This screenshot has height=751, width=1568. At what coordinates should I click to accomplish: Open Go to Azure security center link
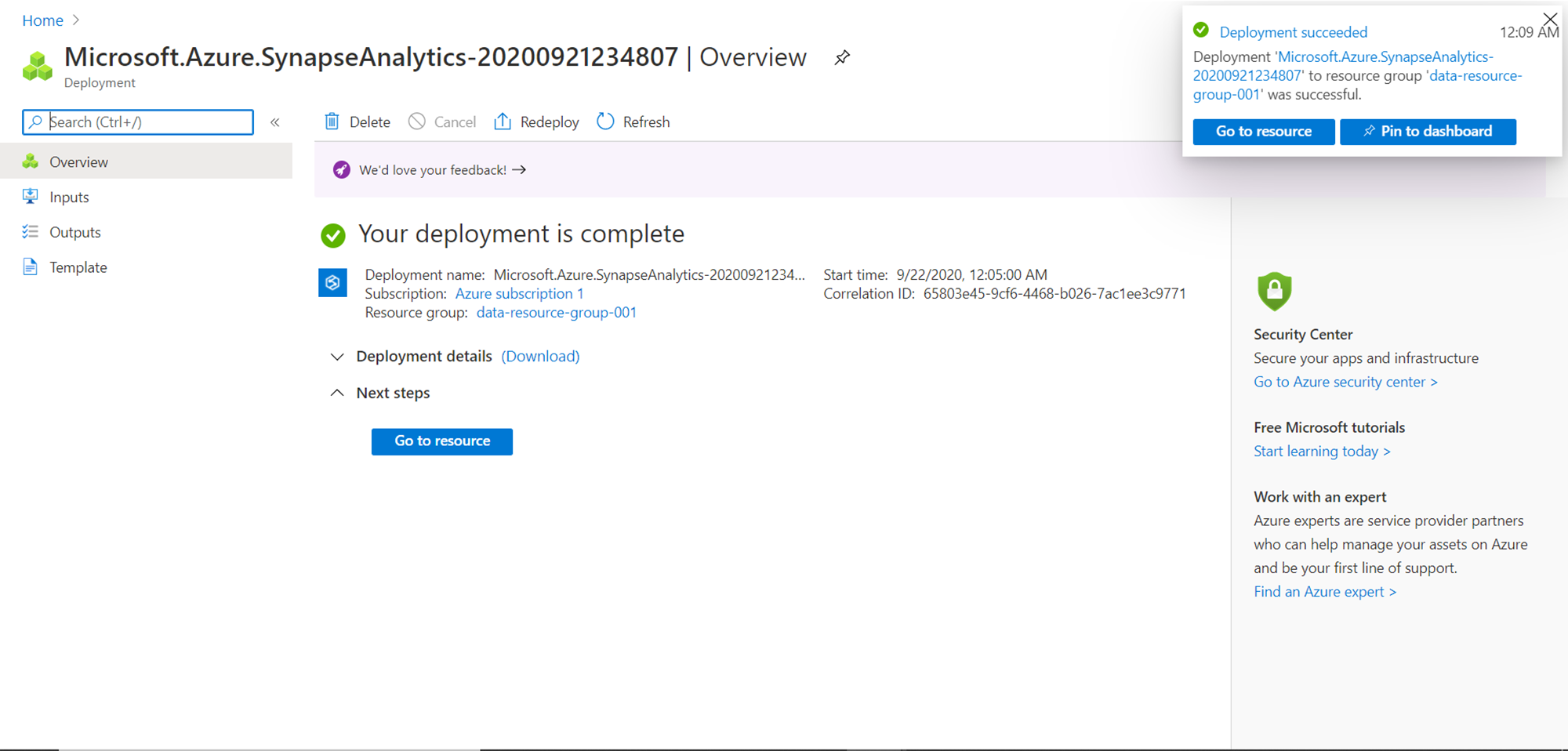click(x=1345, y=382)
